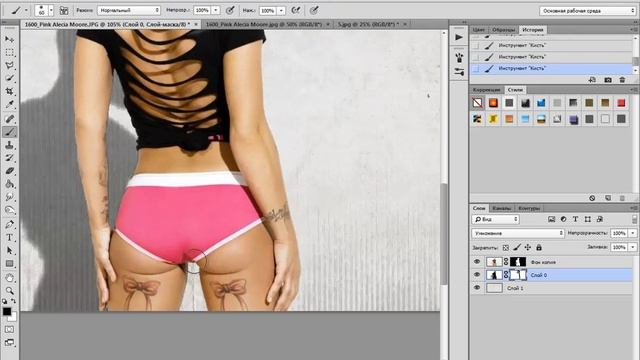Swap foreground and background colors

[x=13, y=301]
